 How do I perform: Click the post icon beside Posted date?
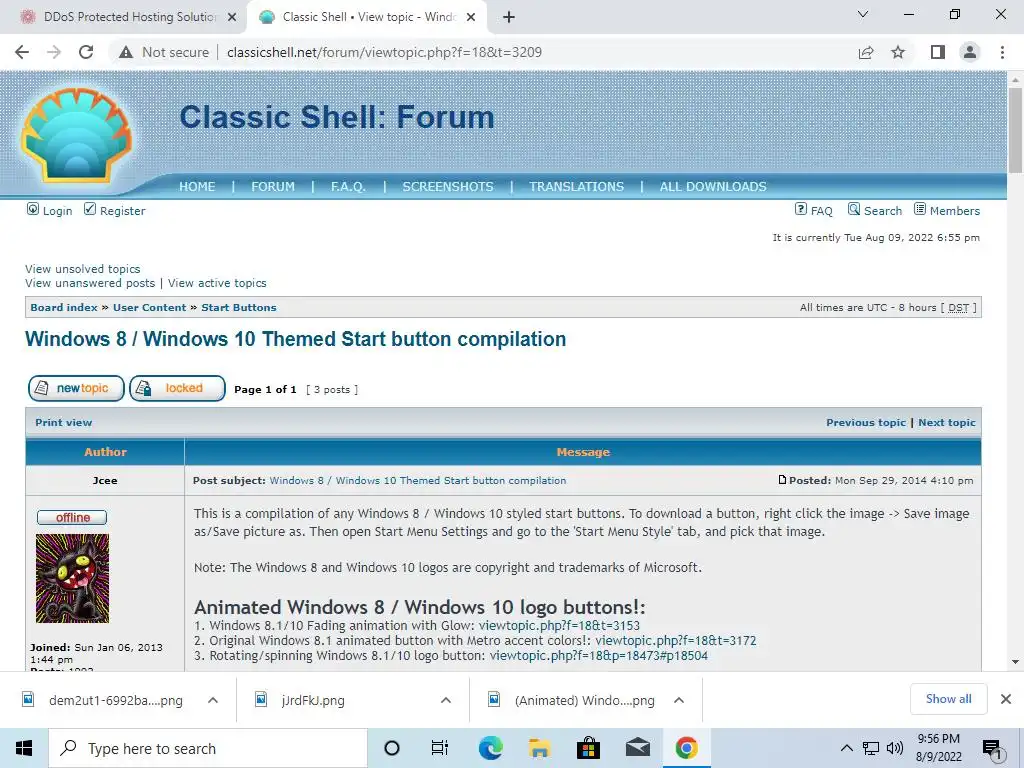coord(782,480)
